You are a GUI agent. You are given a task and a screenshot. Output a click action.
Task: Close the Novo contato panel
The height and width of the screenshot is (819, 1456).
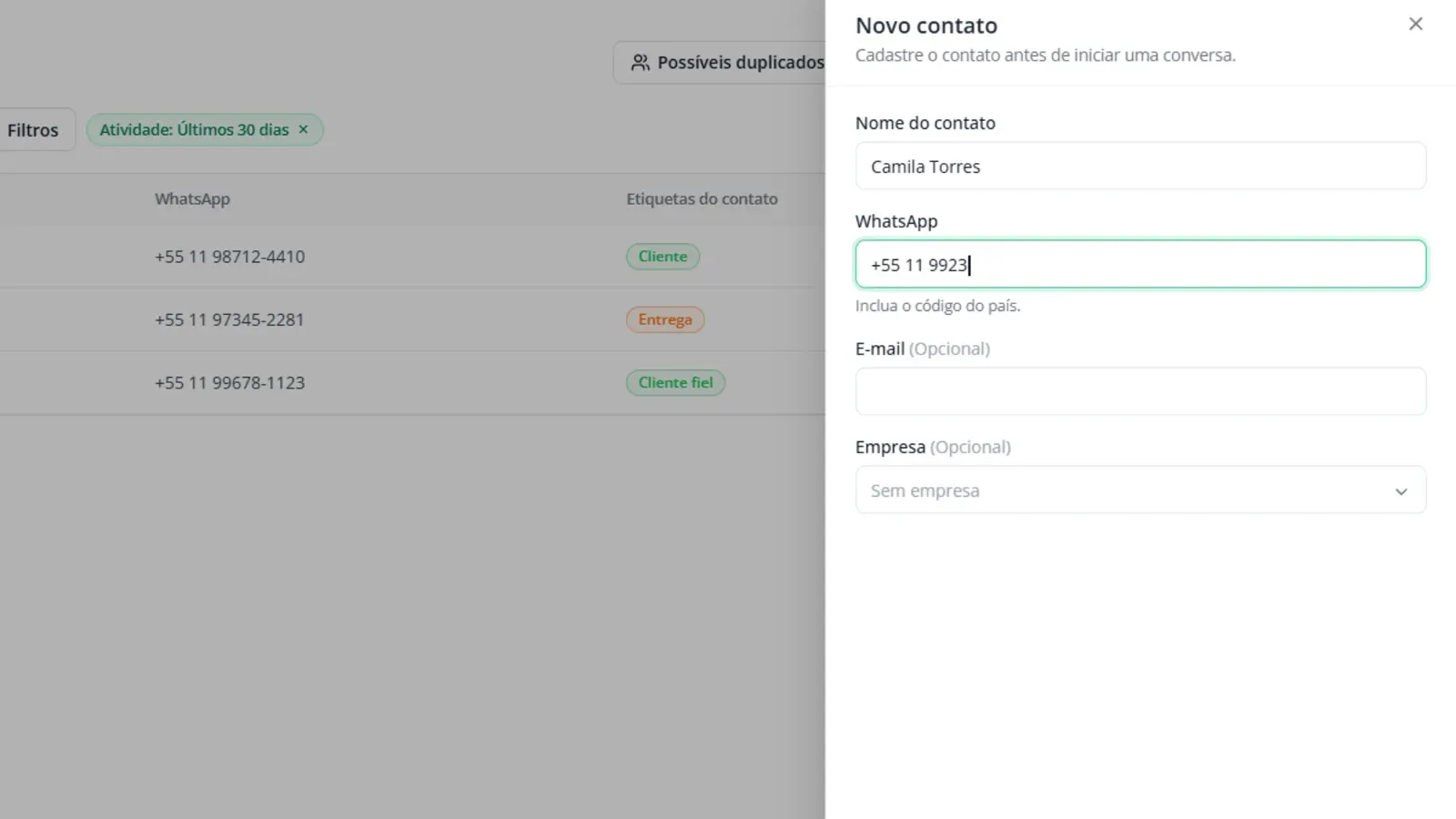pyautogui.click(x=1415, y=25)
